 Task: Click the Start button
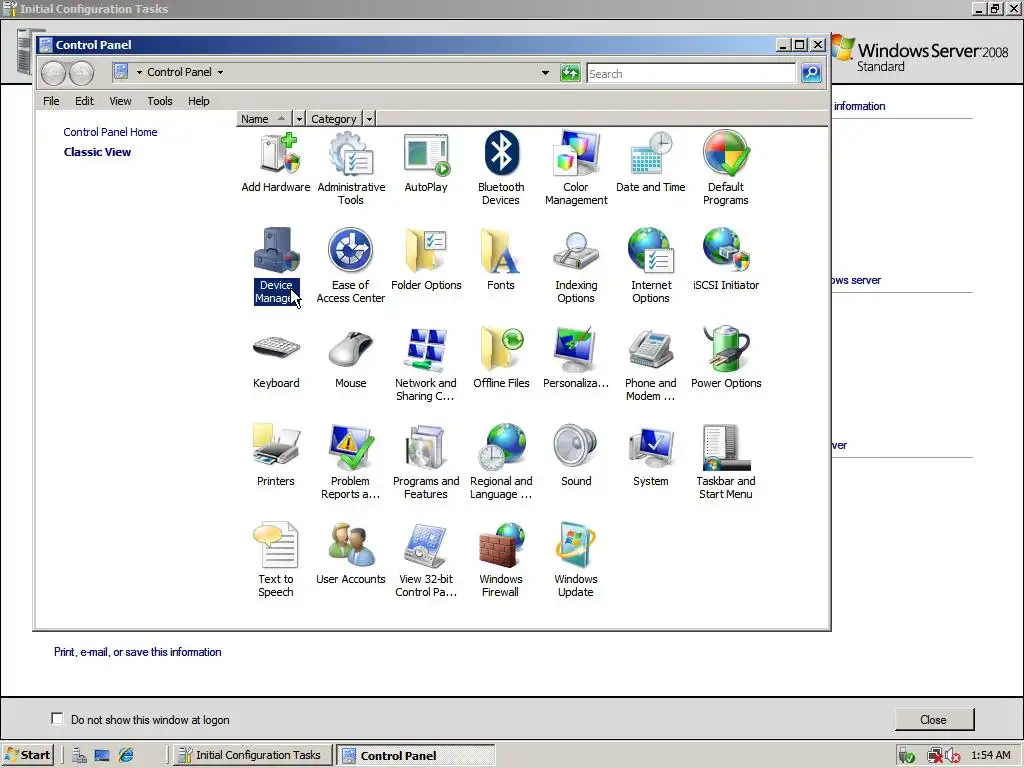point(28,755)
